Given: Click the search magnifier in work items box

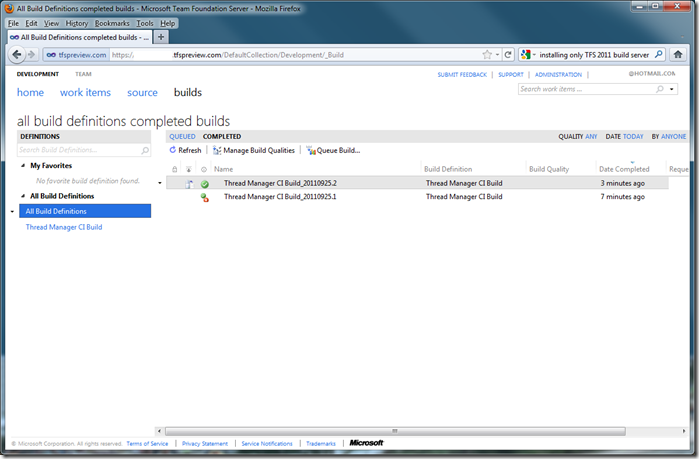Looking at the screenshot, I should click(659, 90).
